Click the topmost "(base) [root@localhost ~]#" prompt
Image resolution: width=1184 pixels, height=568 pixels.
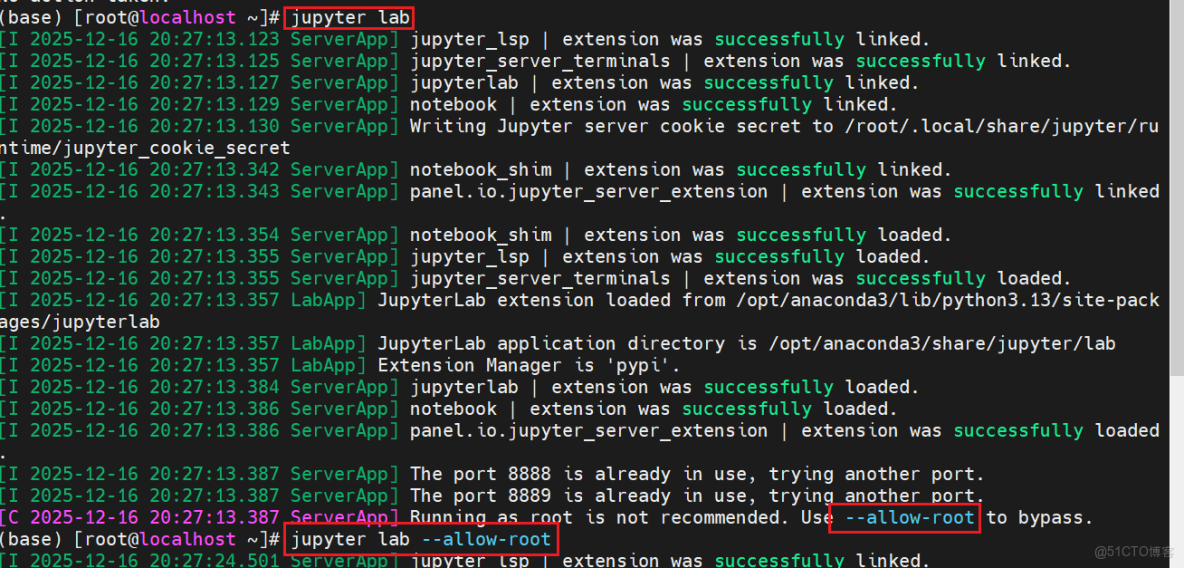tap(140, 18)
